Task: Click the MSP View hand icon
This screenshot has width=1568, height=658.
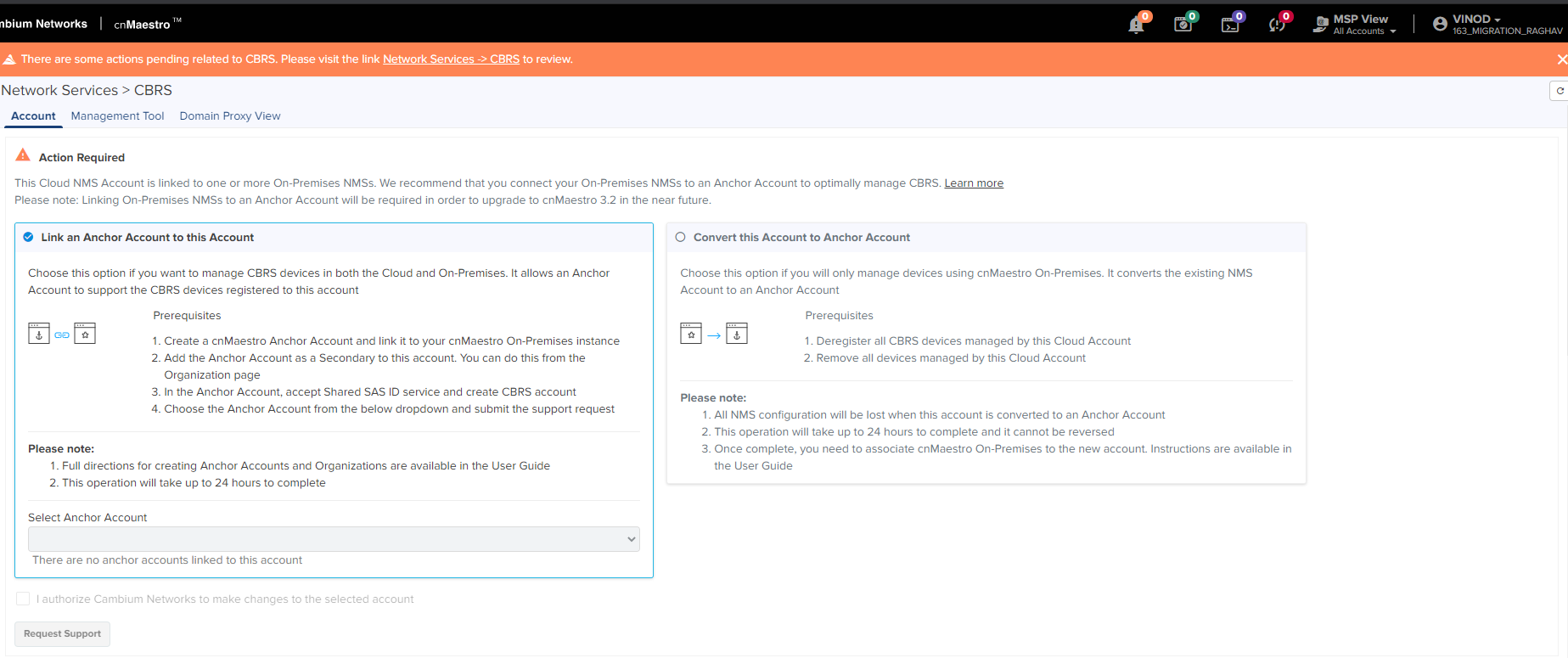Action: pos(1320,25)
